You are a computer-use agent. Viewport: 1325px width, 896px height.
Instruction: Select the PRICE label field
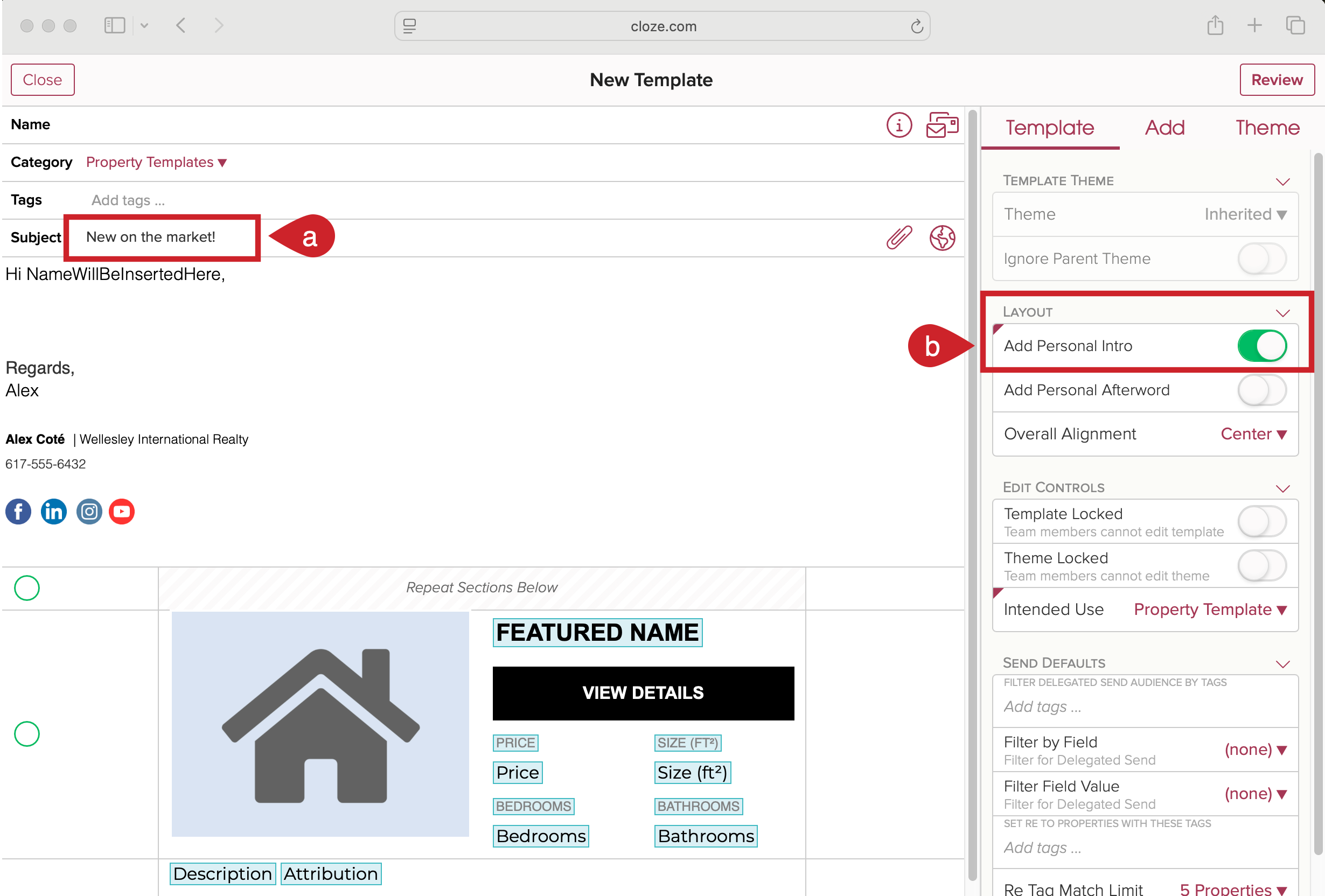tap(515, 743)
